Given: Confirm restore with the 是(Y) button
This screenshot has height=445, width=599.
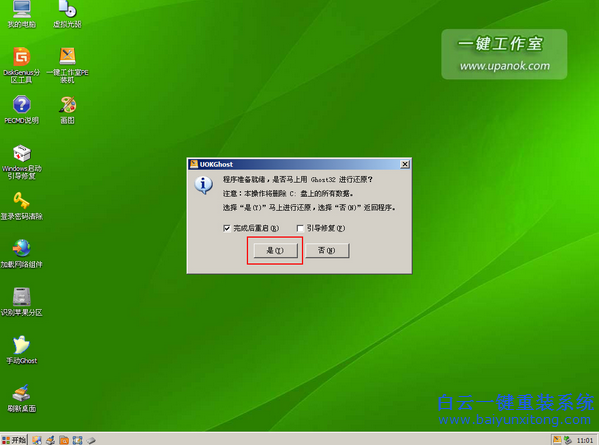Looking at the screenshot, I should 275,251.
